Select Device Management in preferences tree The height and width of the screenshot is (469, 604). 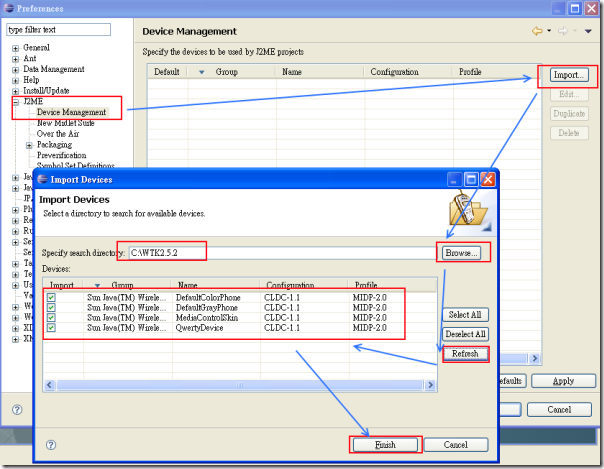pyautogui.click(x=71, y=112)
